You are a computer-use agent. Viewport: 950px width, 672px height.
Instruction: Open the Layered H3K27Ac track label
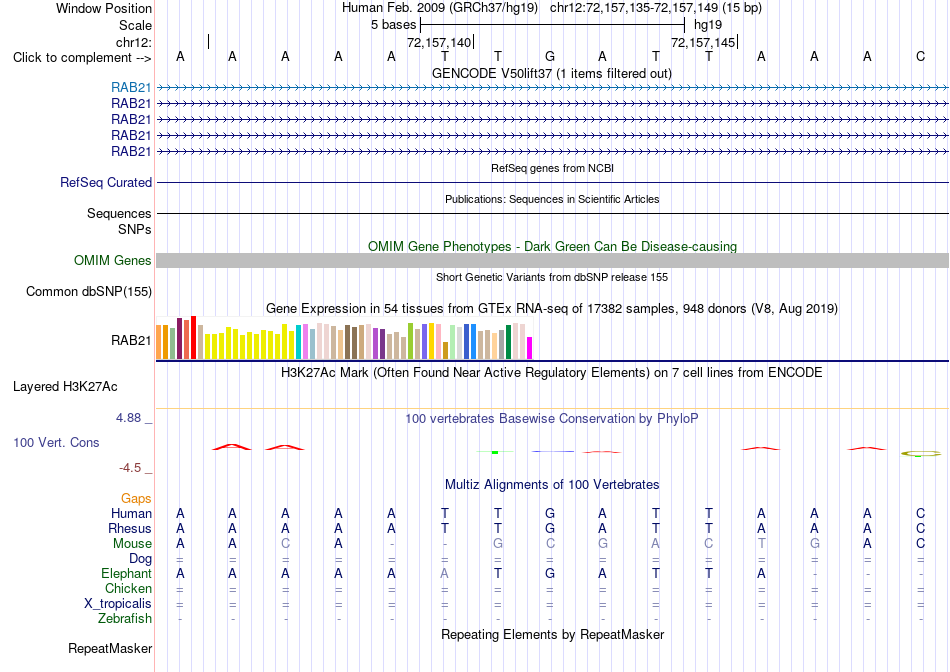point(65,387)
